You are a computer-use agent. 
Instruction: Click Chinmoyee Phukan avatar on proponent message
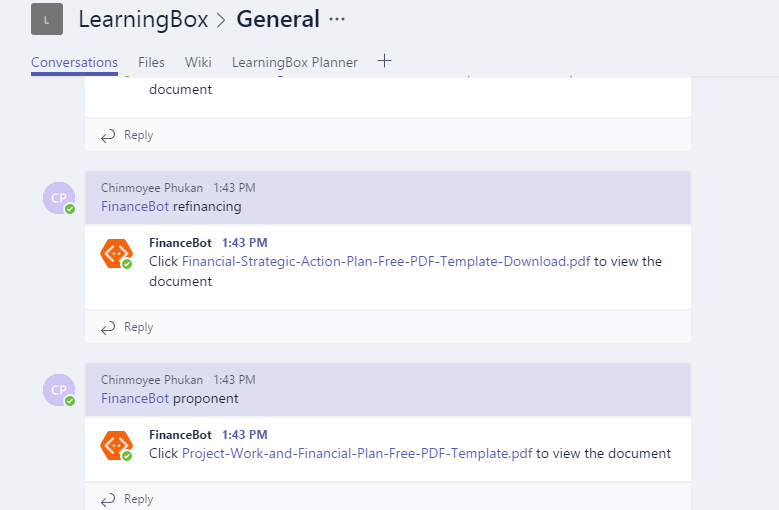(x=59, y=390)
